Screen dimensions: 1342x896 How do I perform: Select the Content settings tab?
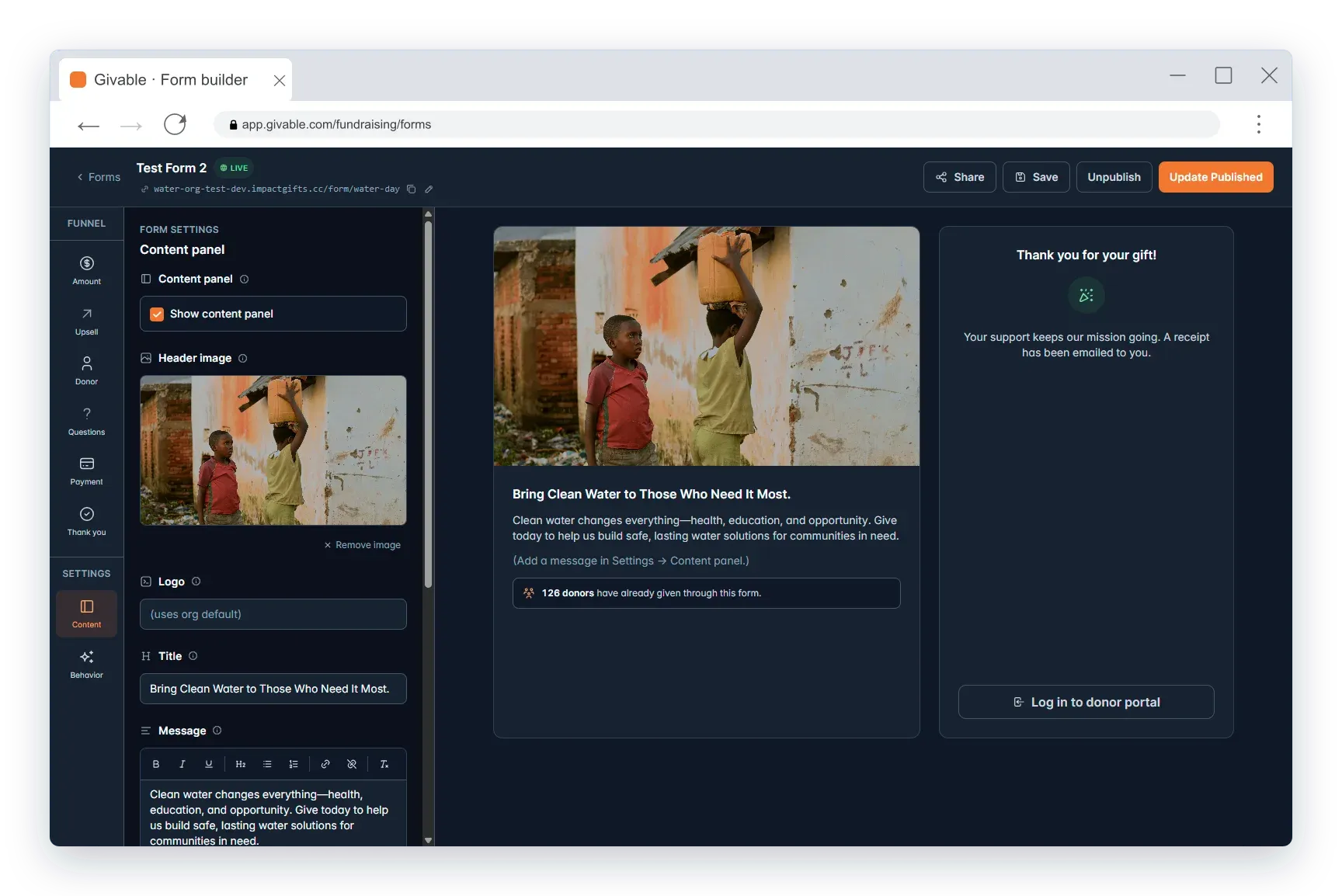click(x=86, y=613)
